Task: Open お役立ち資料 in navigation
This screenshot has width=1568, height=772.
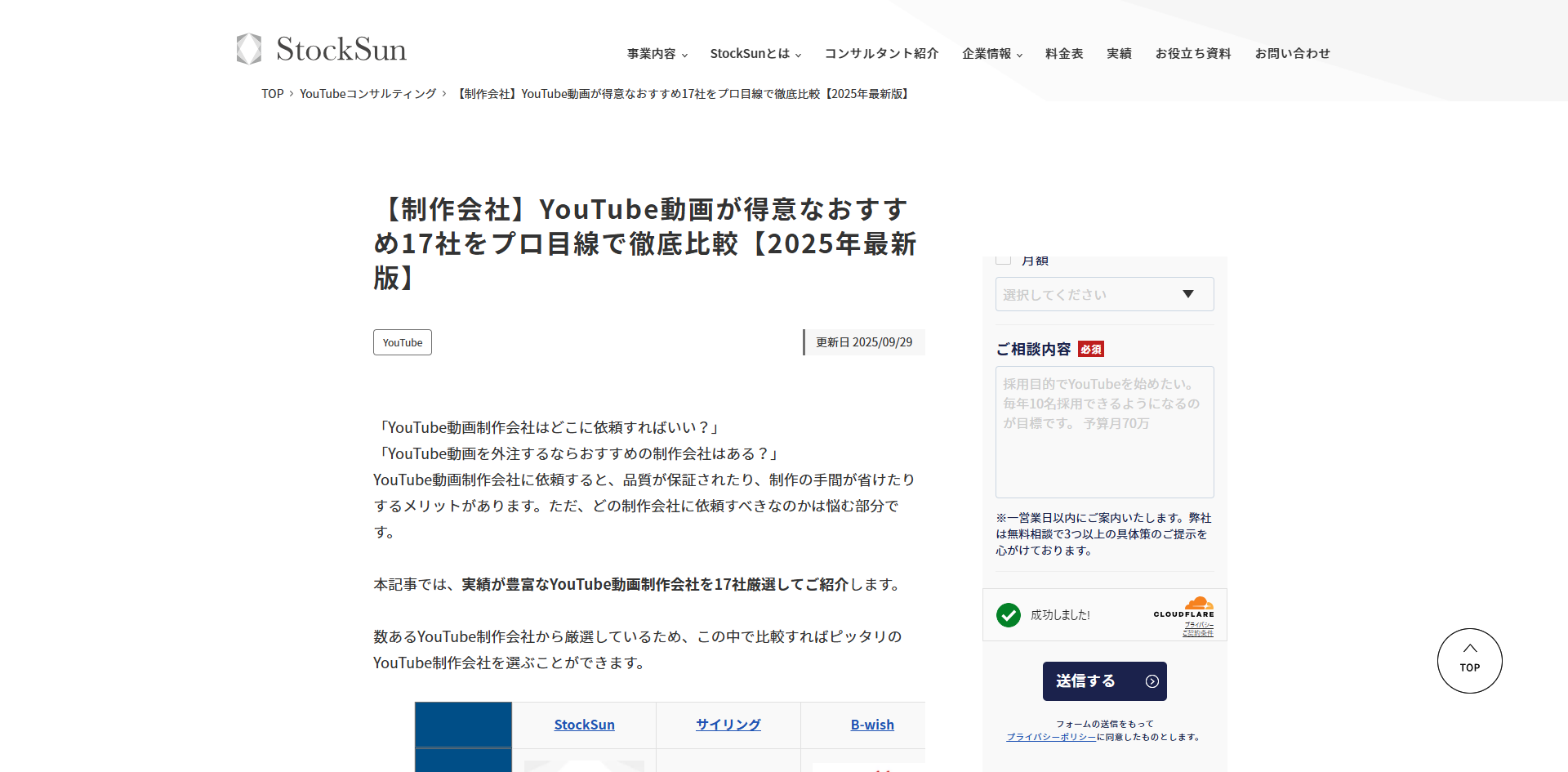Action: point(1192,54)
